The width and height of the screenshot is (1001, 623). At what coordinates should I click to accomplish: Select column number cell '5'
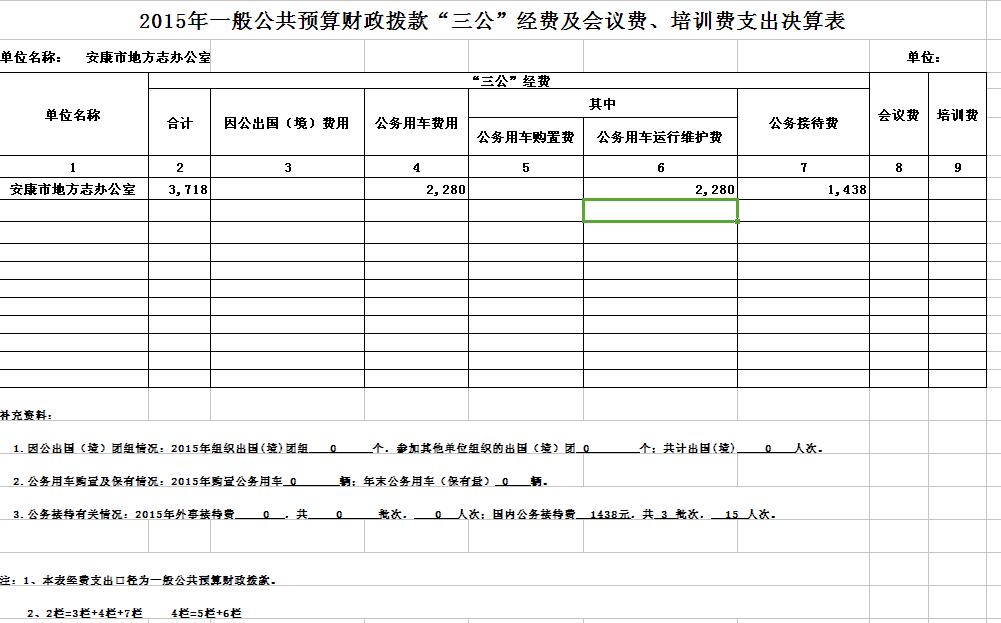coord(525,167)
